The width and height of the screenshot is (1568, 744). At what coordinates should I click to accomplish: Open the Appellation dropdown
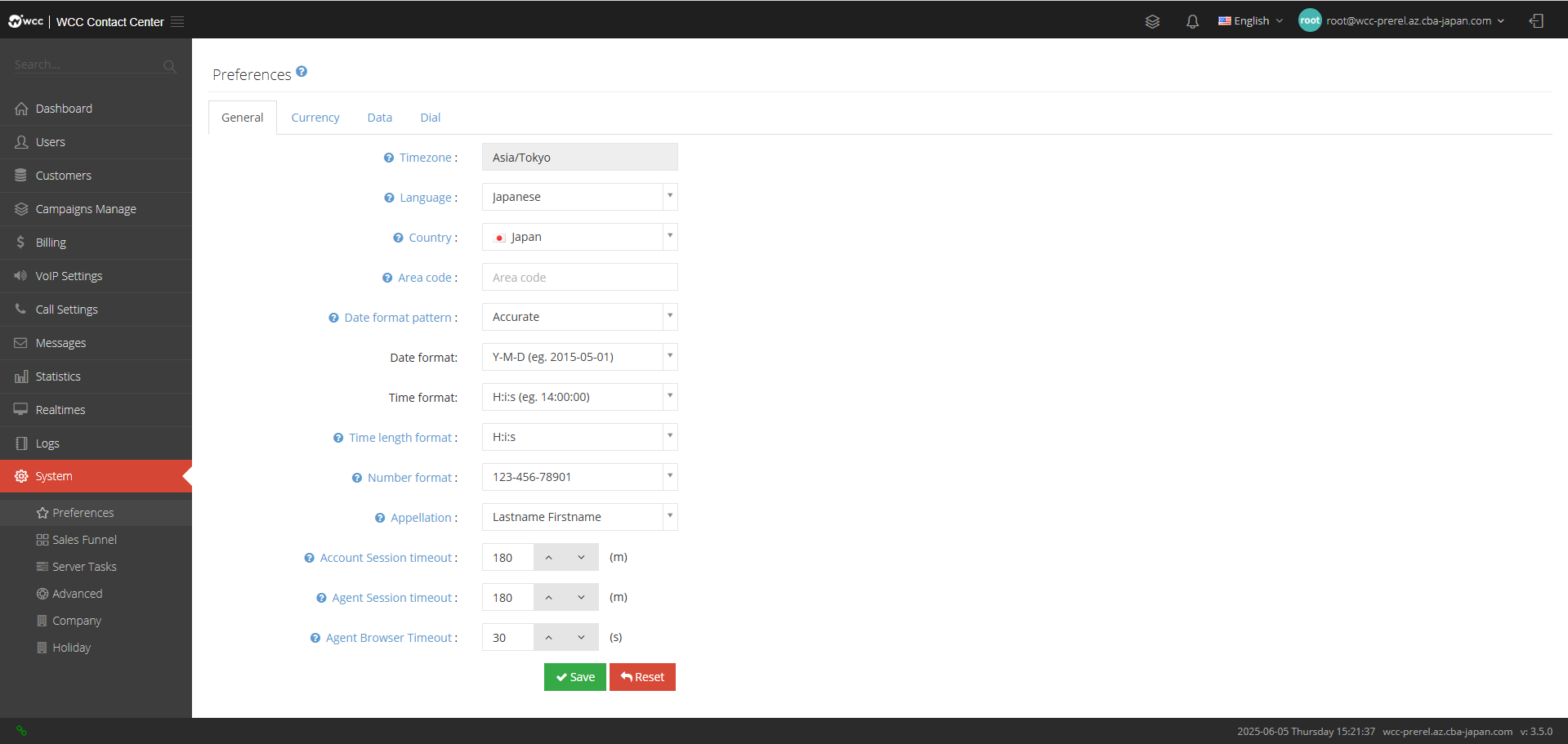pyautogui.click(x=580, y=517)
